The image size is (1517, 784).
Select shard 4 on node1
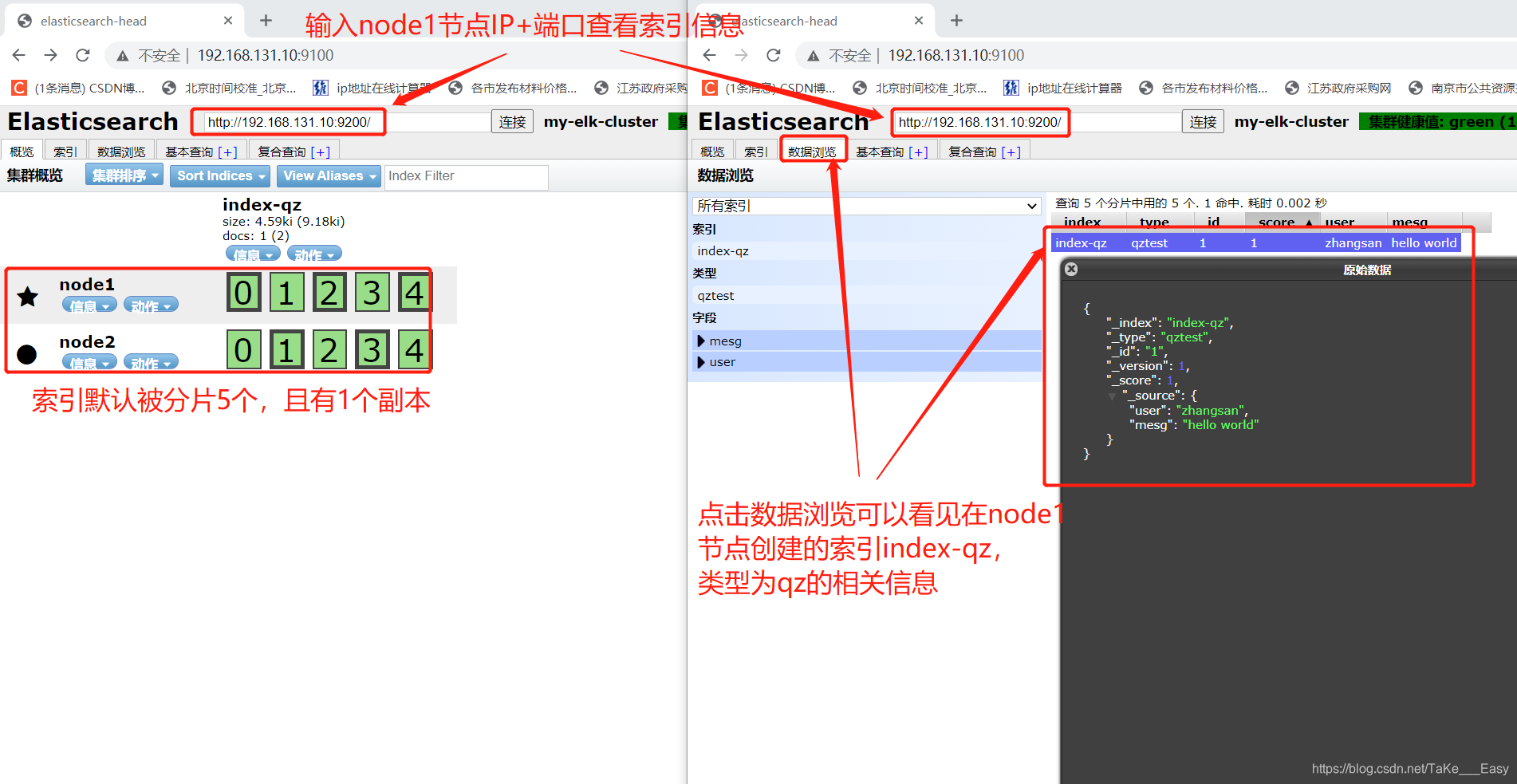click(414, 293)
